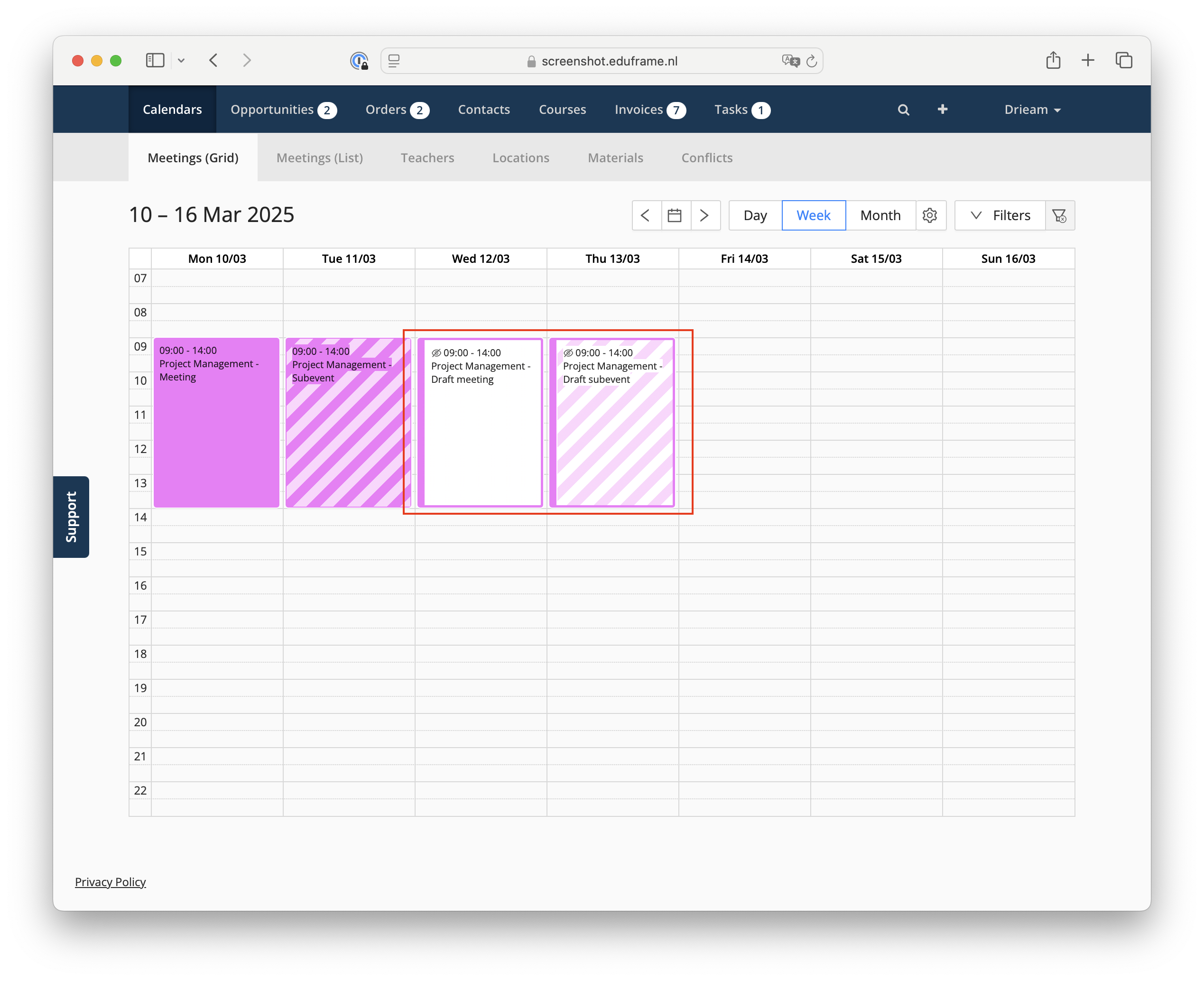The image size is (1204, 981).
Task: Open the Opportunities nav item
Action: tap(283, 109)
